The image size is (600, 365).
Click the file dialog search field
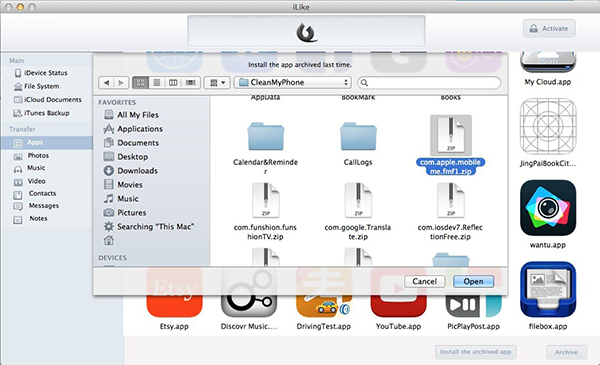(429, 83)
